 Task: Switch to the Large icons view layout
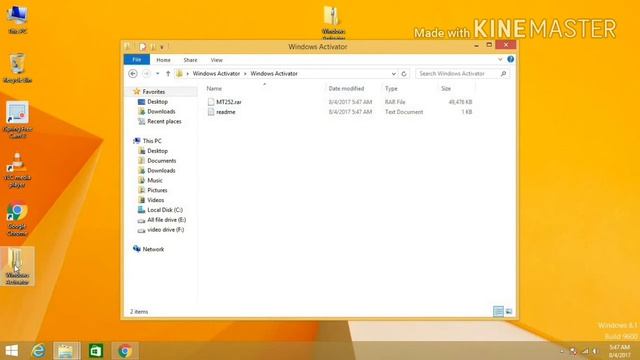[x=509, y=311]
